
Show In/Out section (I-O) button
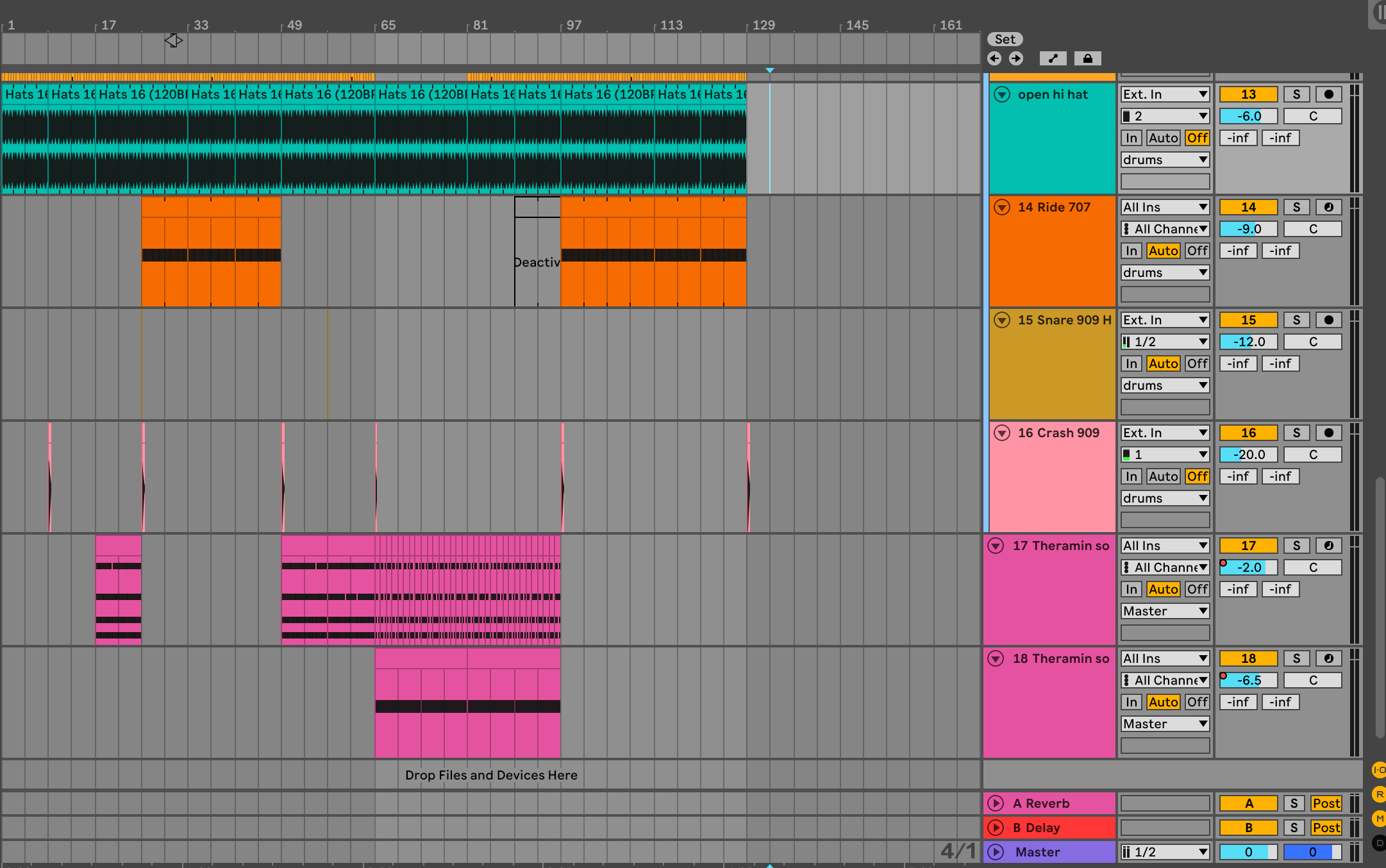1379,770
